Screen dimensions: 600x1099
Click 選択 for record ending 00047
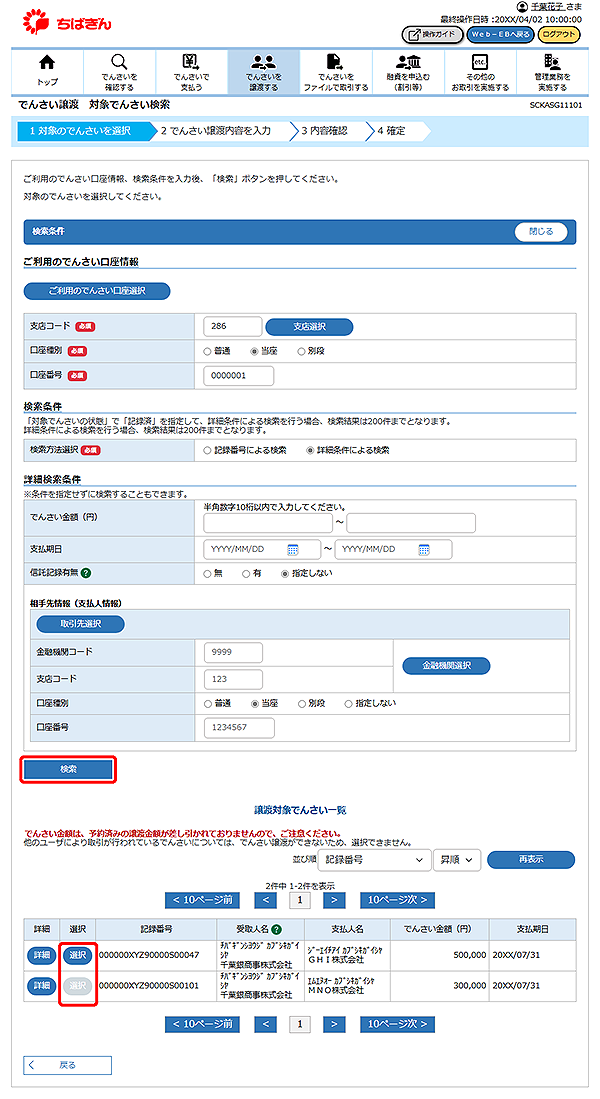pos(78,956)
